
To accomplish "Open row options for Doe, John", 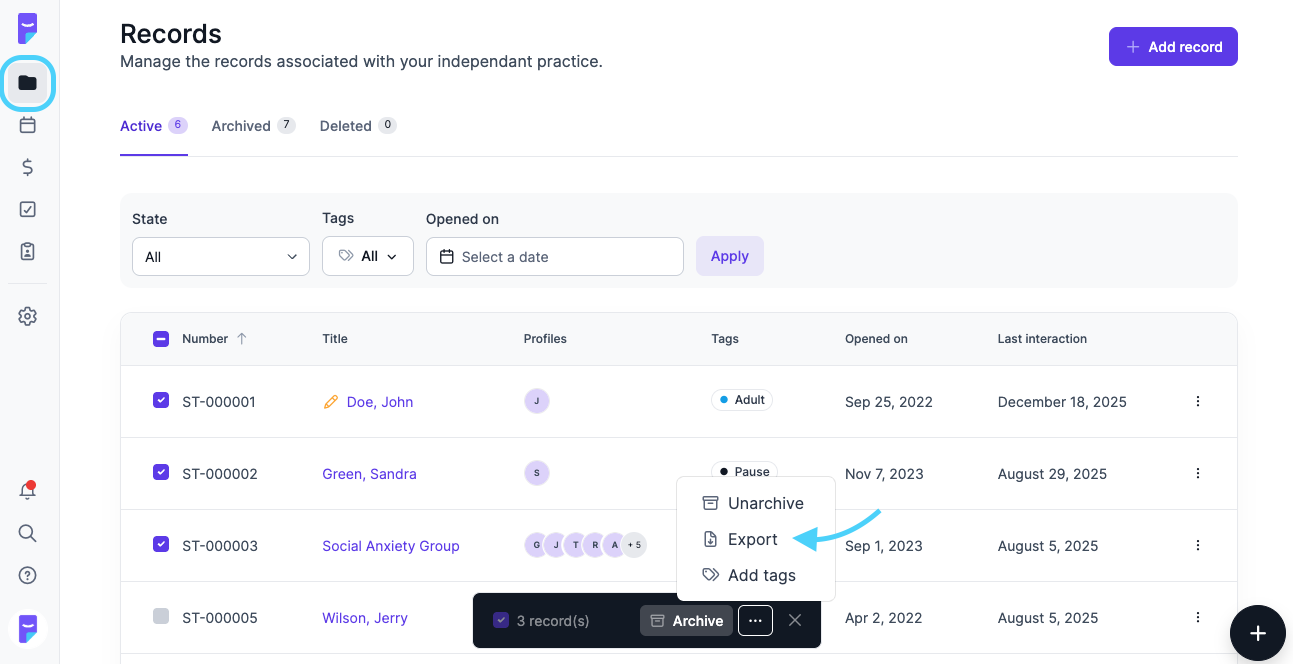I will [1198, 401].
